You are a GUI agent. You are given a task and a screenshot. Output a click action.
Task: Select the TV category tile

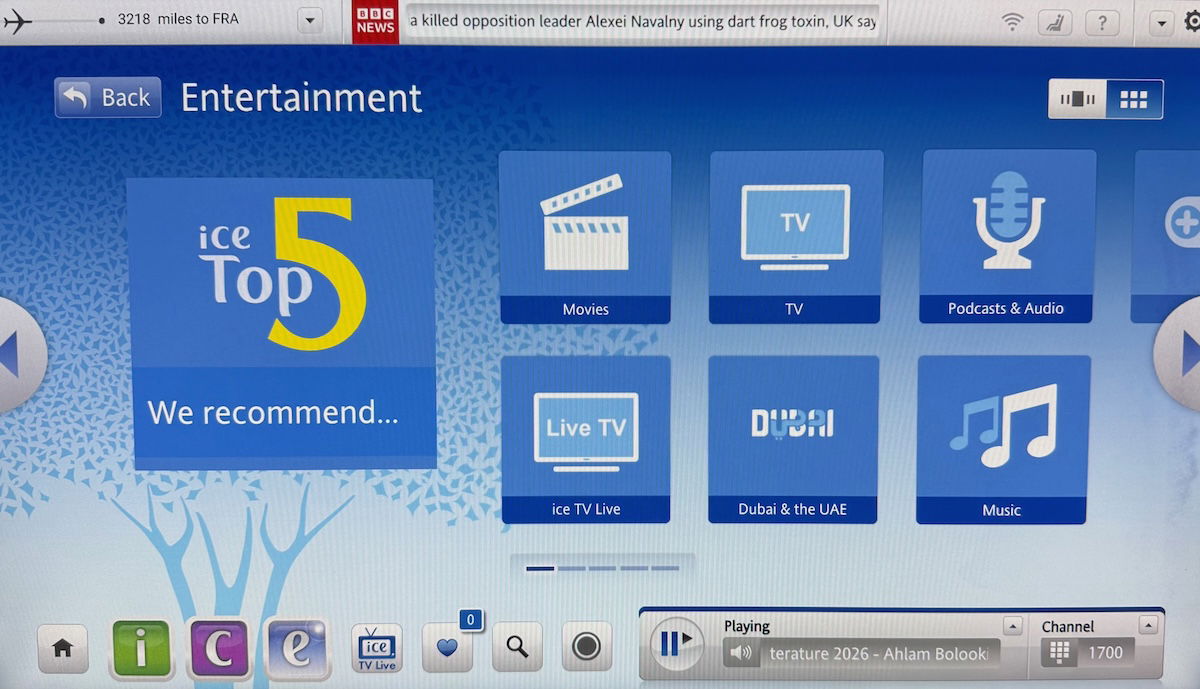(x=795, y=237)
